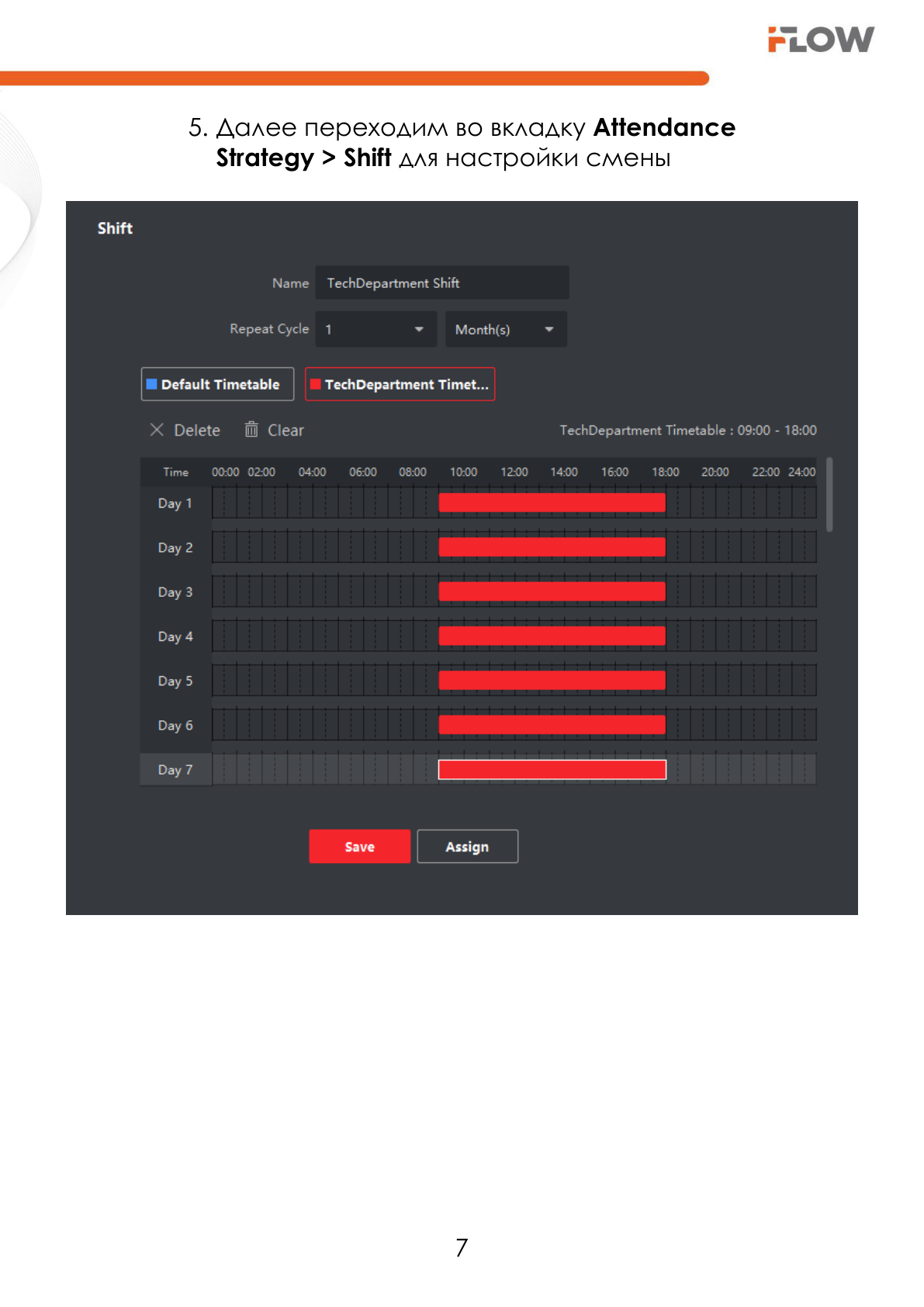
Task: Click the Day 4 row label
Action: point(175,636)
